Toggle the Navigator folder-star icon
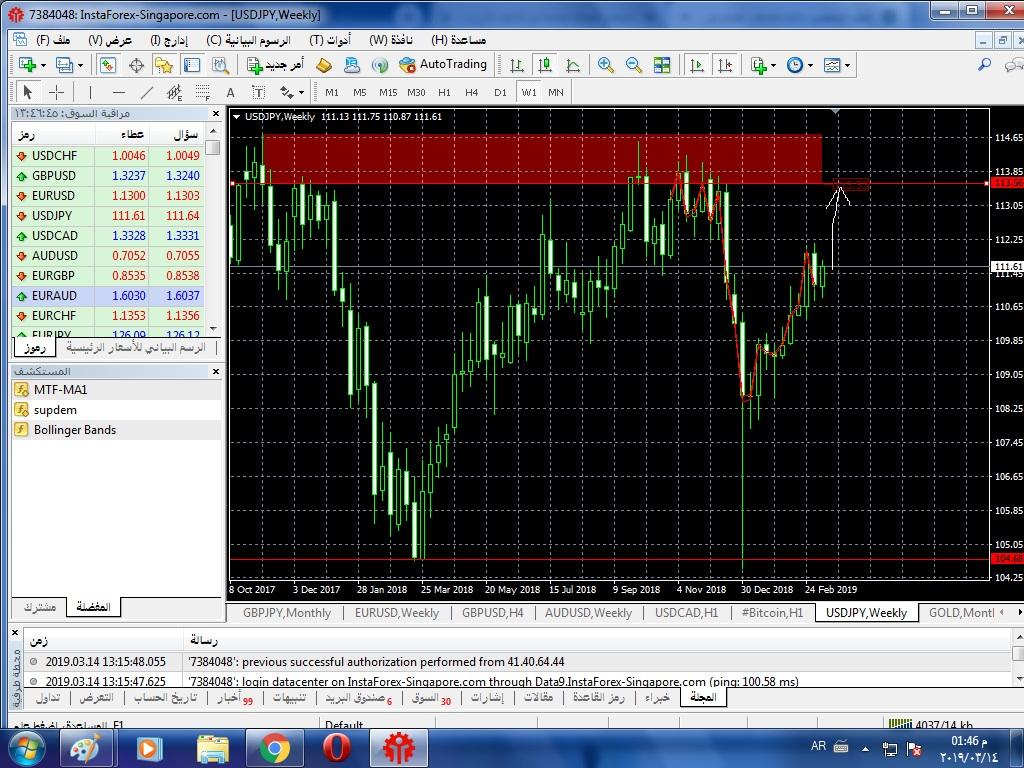The image size is (1024, 768). pos(163,65)
